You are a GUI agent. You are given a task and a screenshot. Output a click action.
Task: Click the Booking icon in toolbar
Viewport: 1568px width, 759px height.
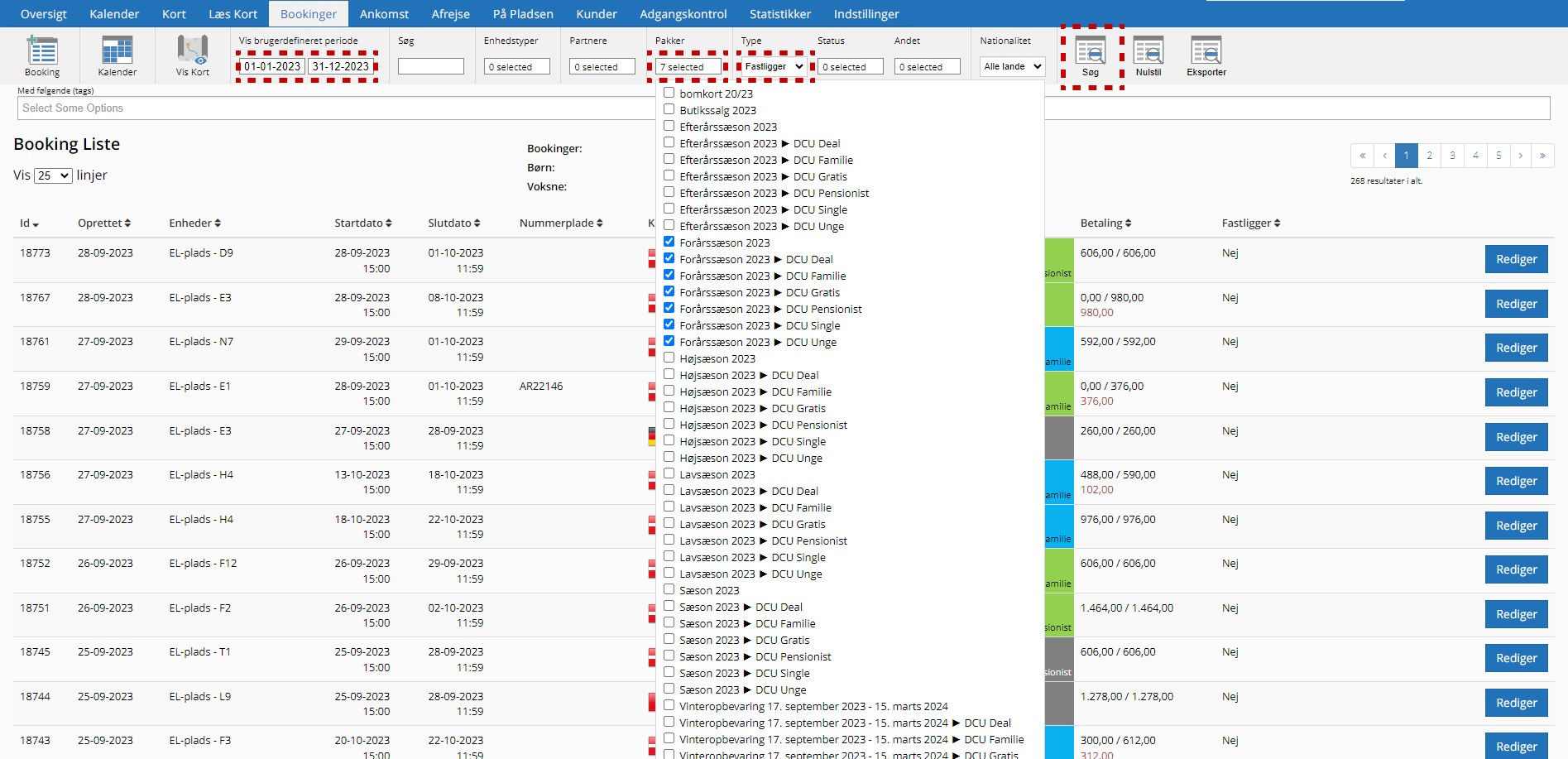click(42, 51)
